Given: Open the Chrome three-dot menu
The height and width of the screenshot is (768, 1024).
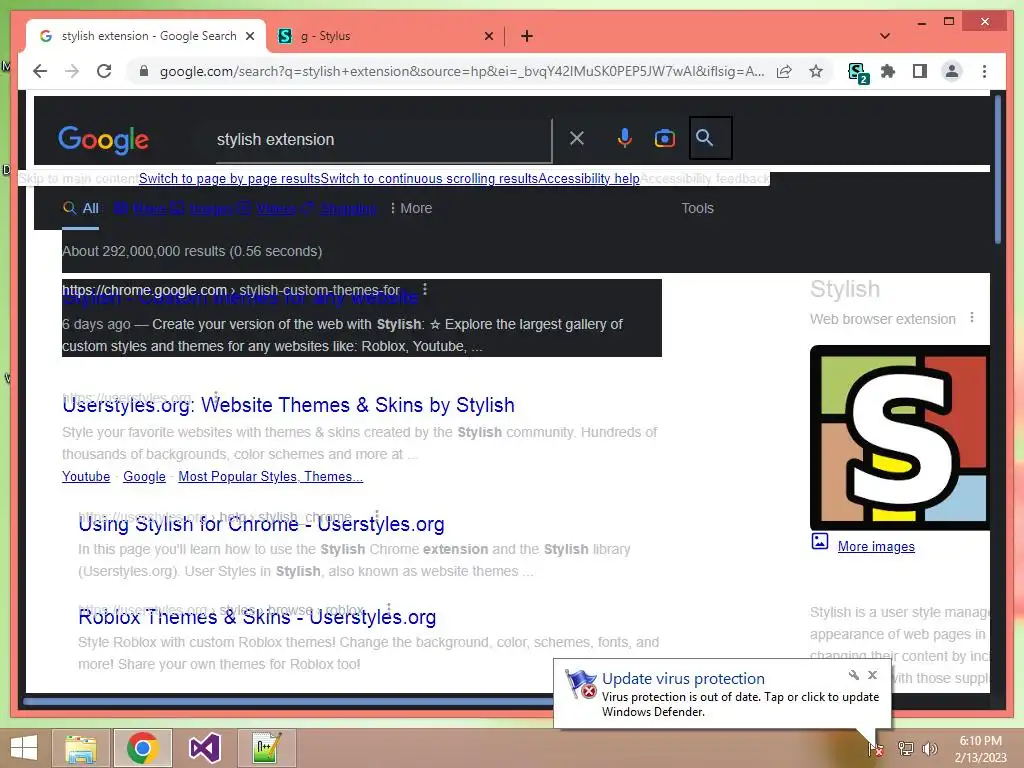Looking at the screenshot, I should tap(984, 71).
